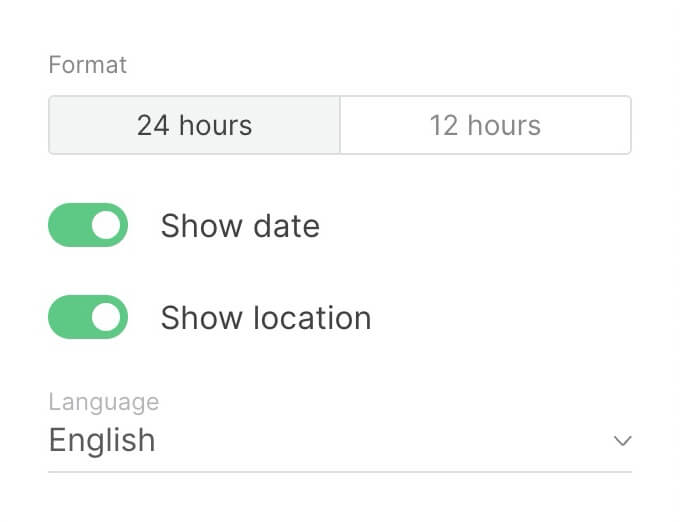
Task: Click the "Language" field label
Action: click(x=104, y=402)
